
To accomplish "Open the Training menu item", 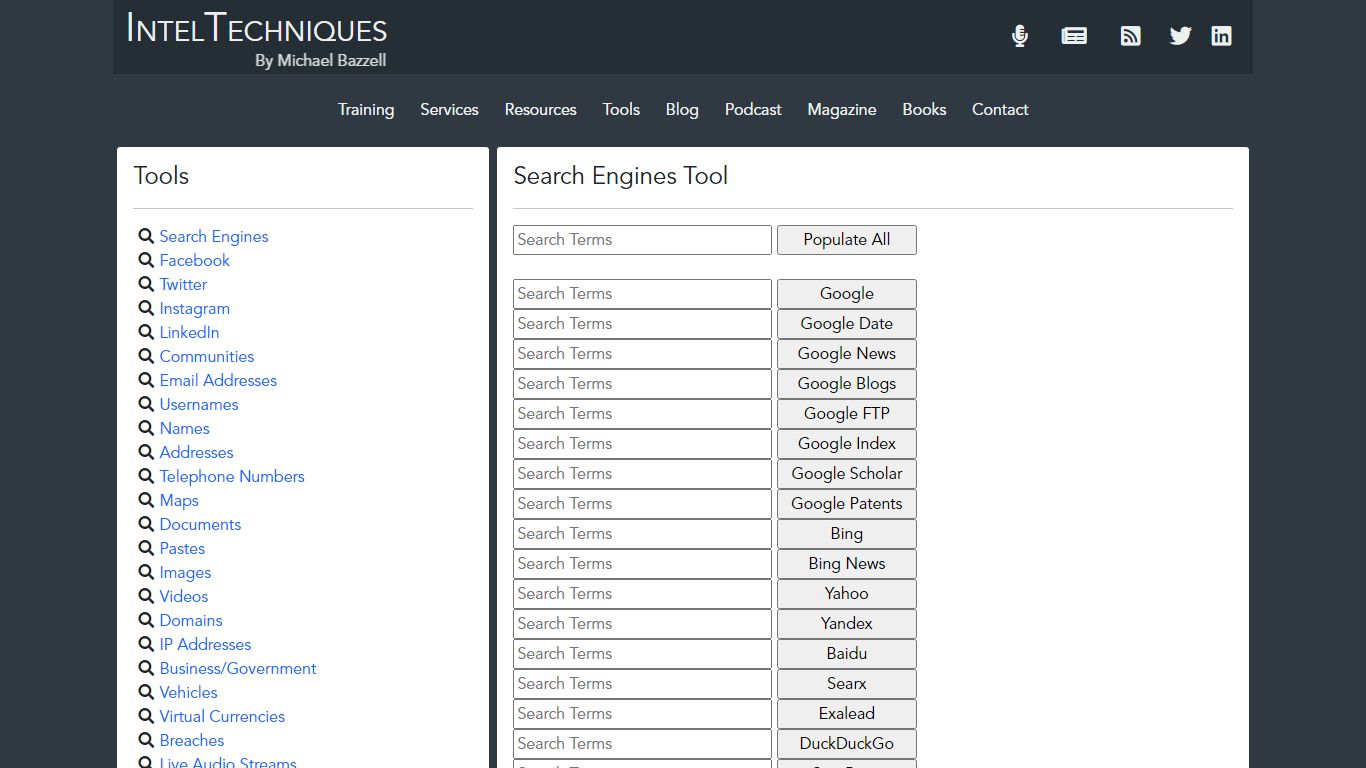I will point(366,110).
